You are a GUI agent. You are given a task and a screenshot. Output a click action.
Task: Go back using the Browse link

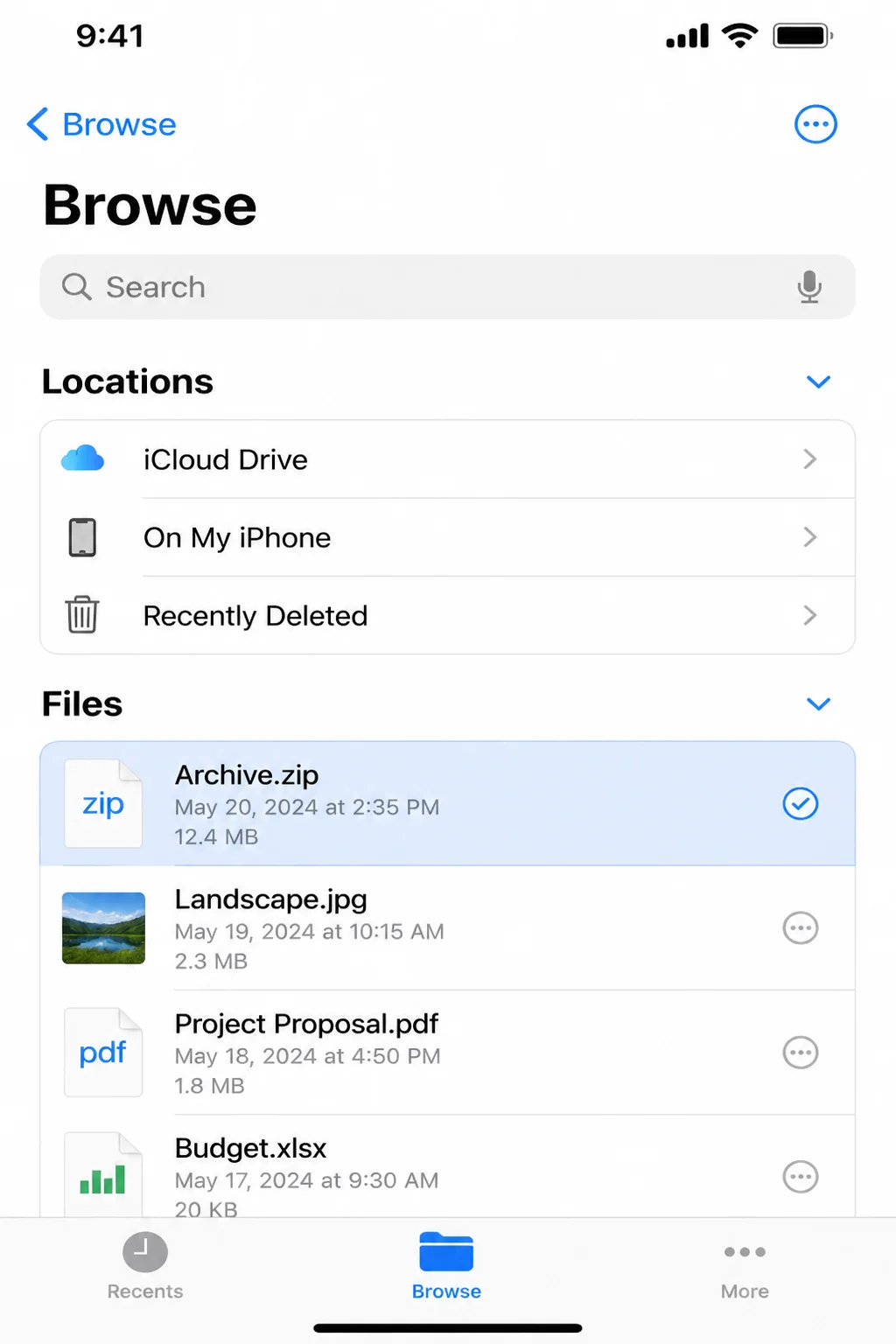point(119,124)
